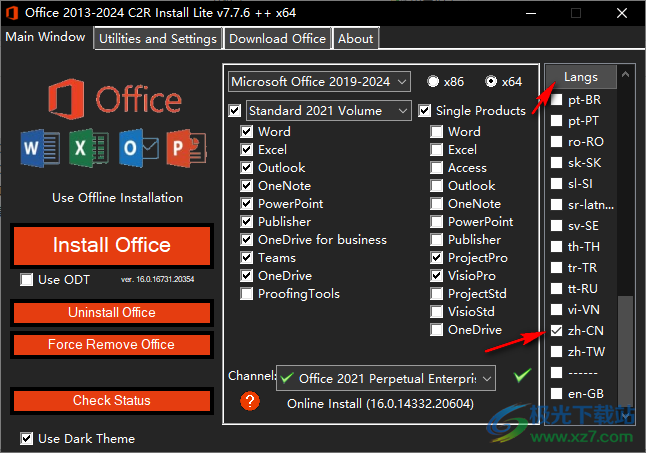Open the Download Office tab
The width and height of the screenshot is (646, 453).
click(x=277, y=38)
